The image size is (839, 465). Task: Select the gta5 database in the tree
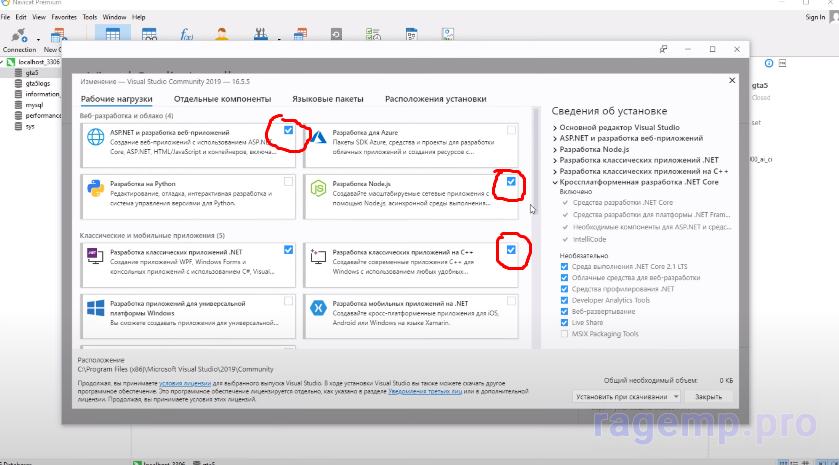(x=32, y=73)
